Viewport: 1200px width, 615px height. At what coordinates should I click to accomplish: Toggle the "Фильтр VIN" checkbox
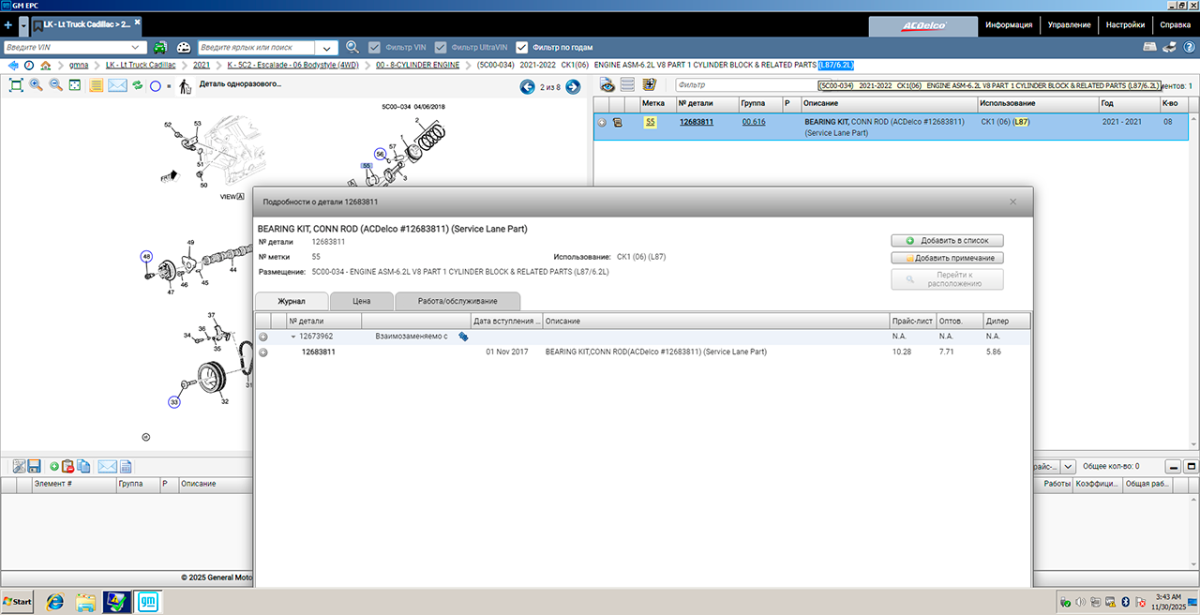pyautogui.click(x=375, y=47)
